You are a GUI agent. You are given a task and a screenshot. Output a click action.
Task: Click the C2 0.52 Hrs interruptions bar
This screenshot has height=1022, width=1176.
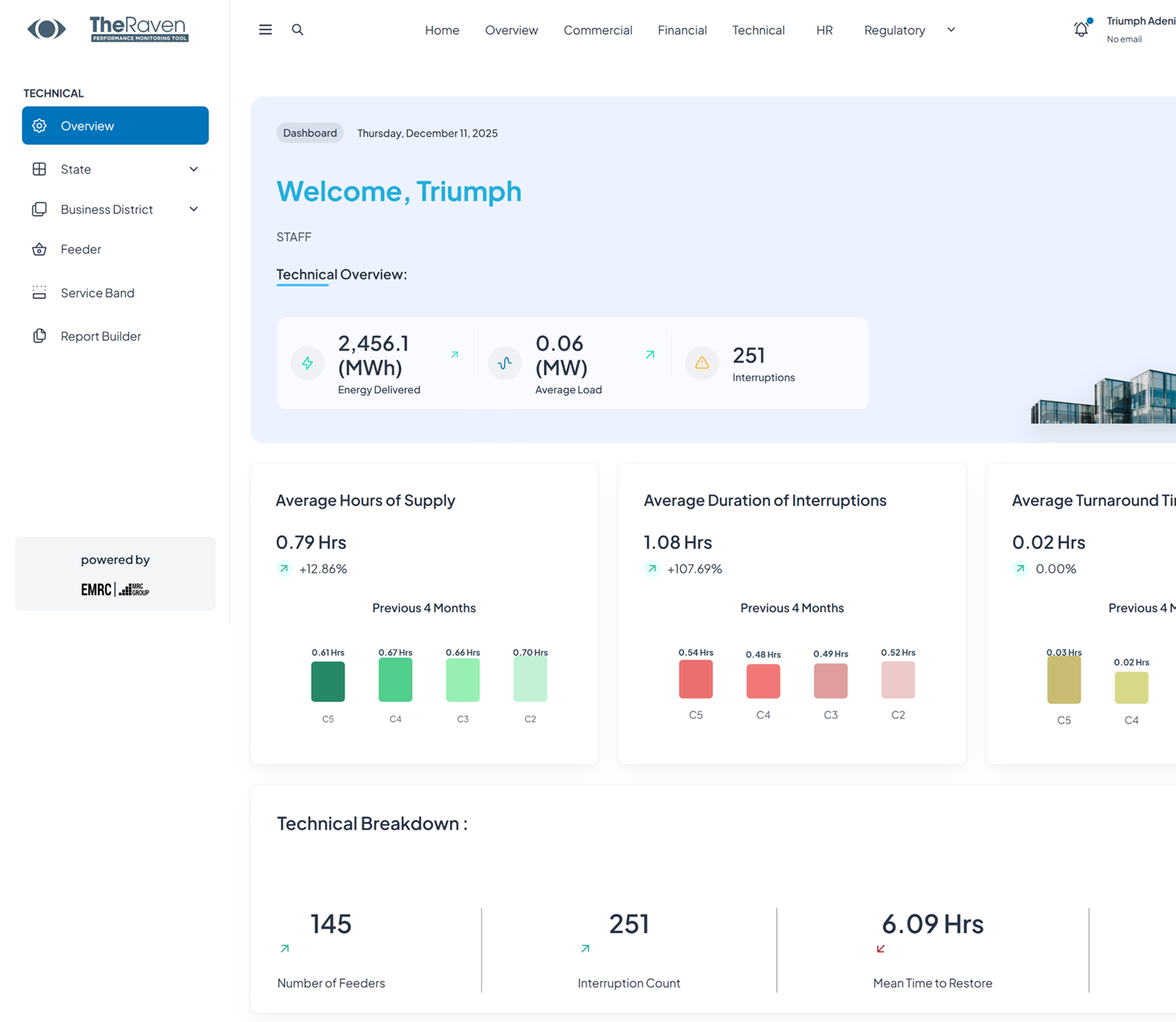coord(898,680)
